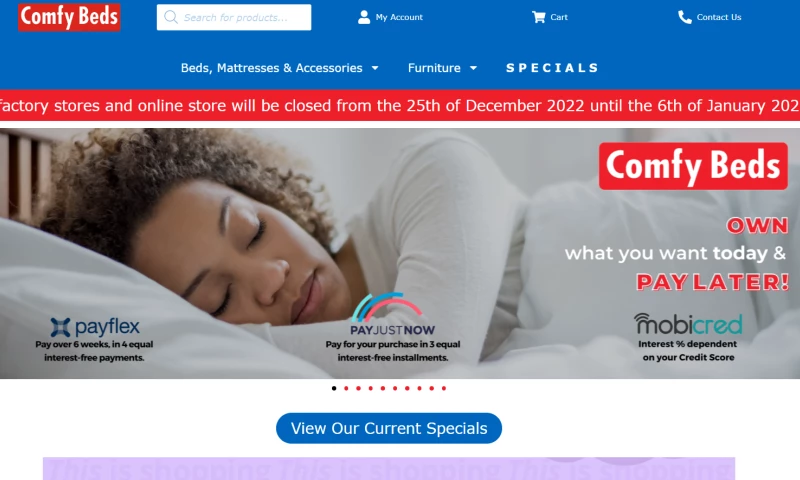Click the payflex logo on banner
The height and width of the screenshot is (480, 800).
click(x=95, y=326)
